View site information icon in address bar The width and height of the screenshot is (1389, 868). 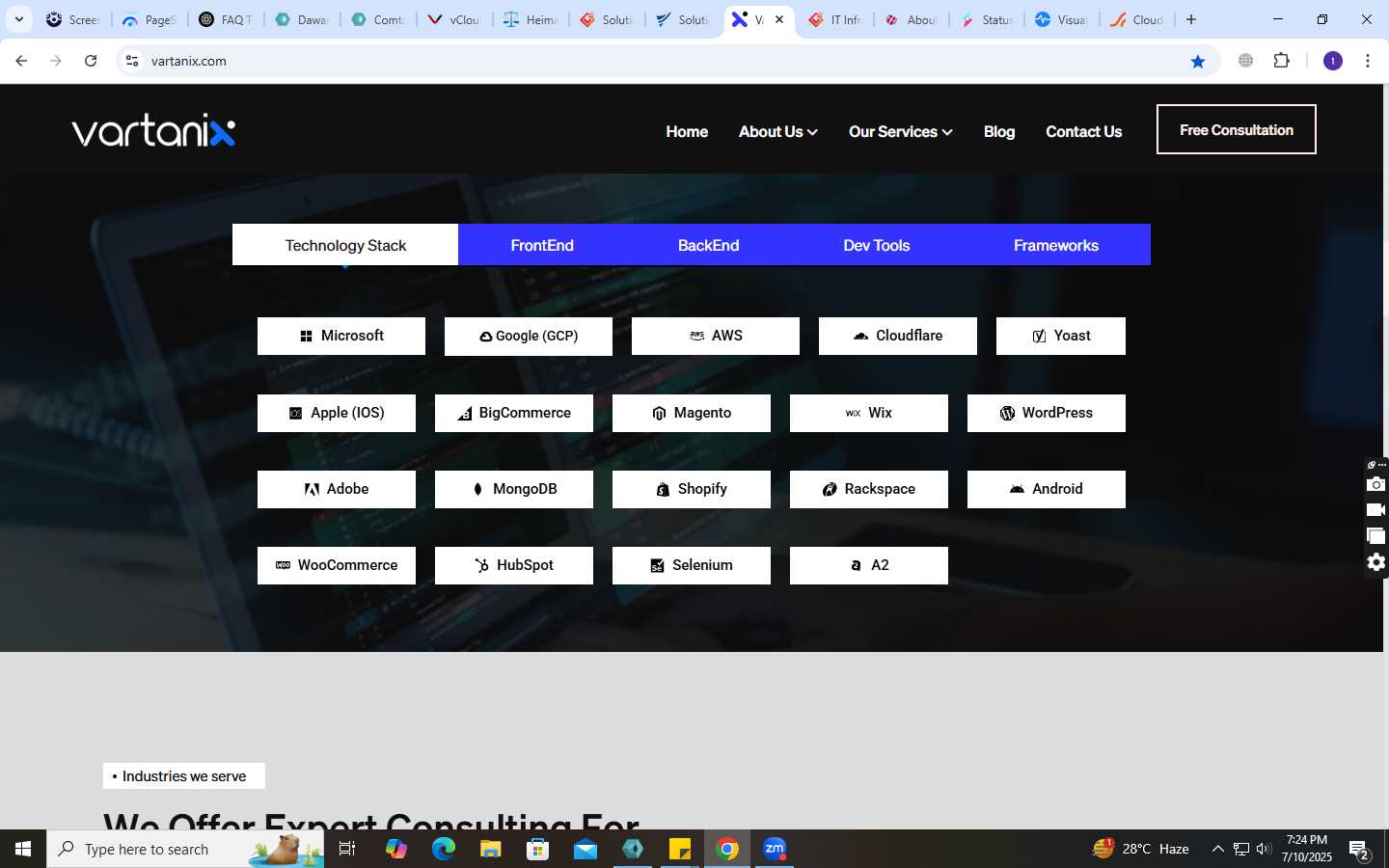132,61
